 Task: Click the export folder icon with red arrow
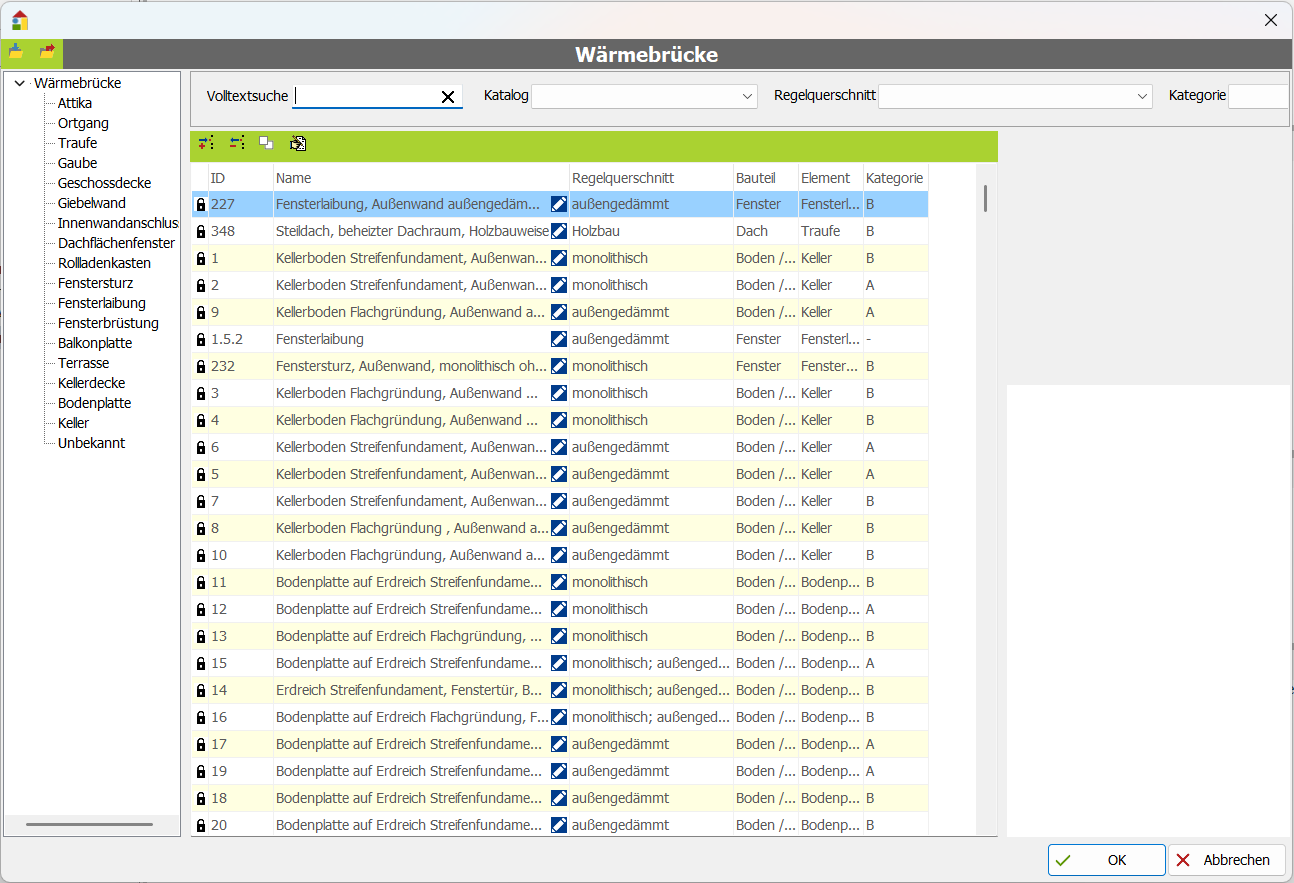47,52
